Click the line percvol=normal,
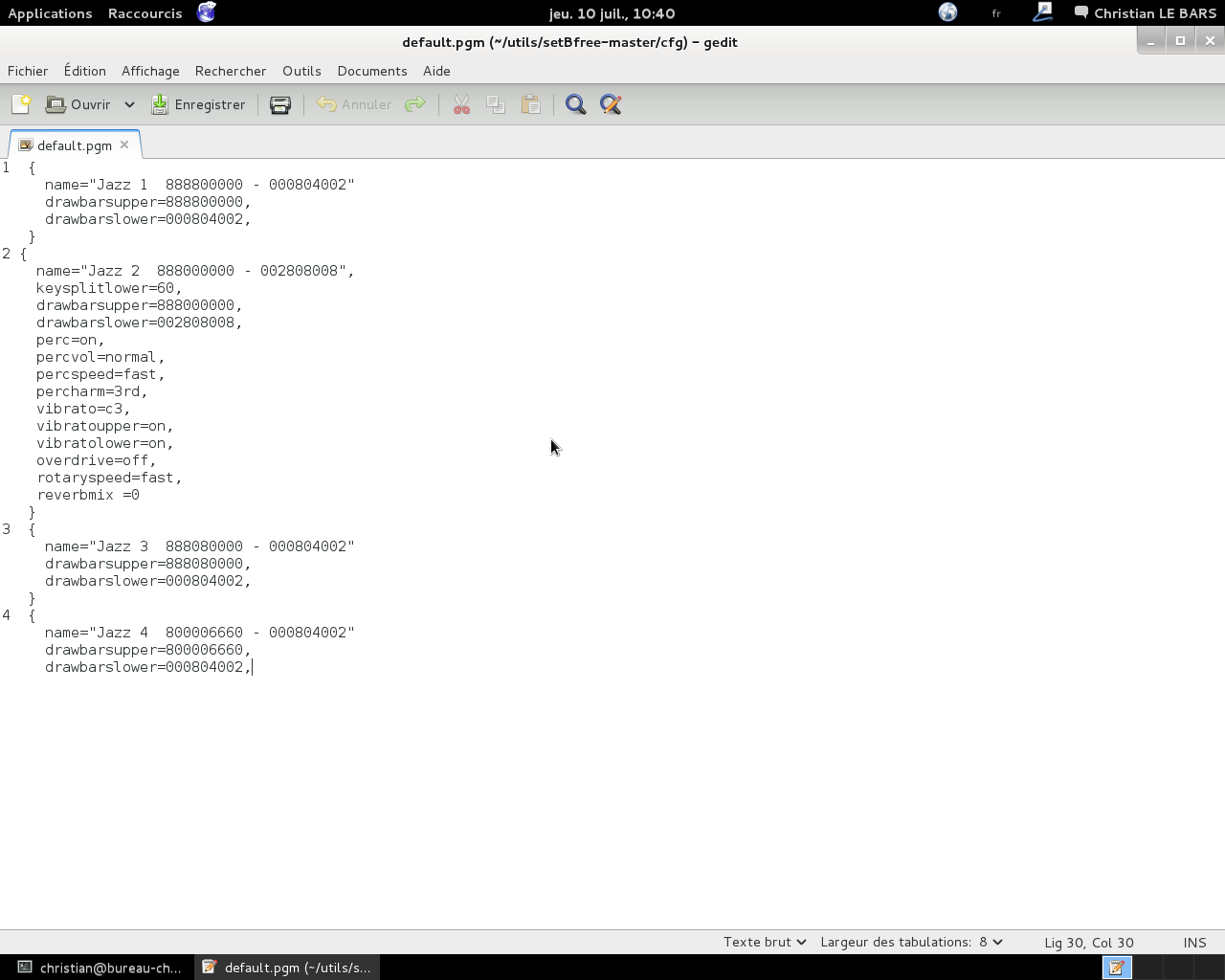1225x980 pixels. click(100, 357)
